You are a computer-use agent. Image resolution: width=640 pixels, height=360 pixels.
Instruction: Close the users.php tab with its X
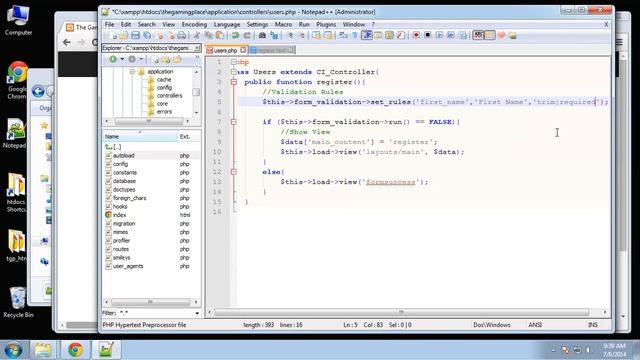pos(243,50)
